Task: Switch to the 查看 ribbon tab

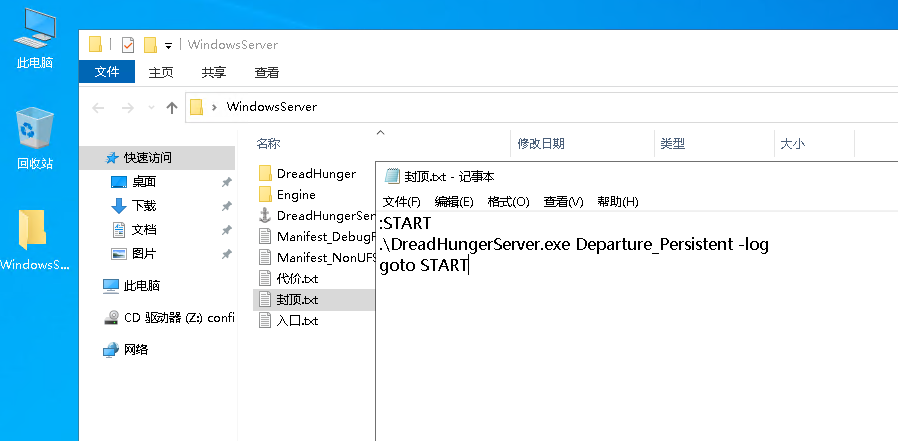Action: pyautogui.click(x=267, y=72)
